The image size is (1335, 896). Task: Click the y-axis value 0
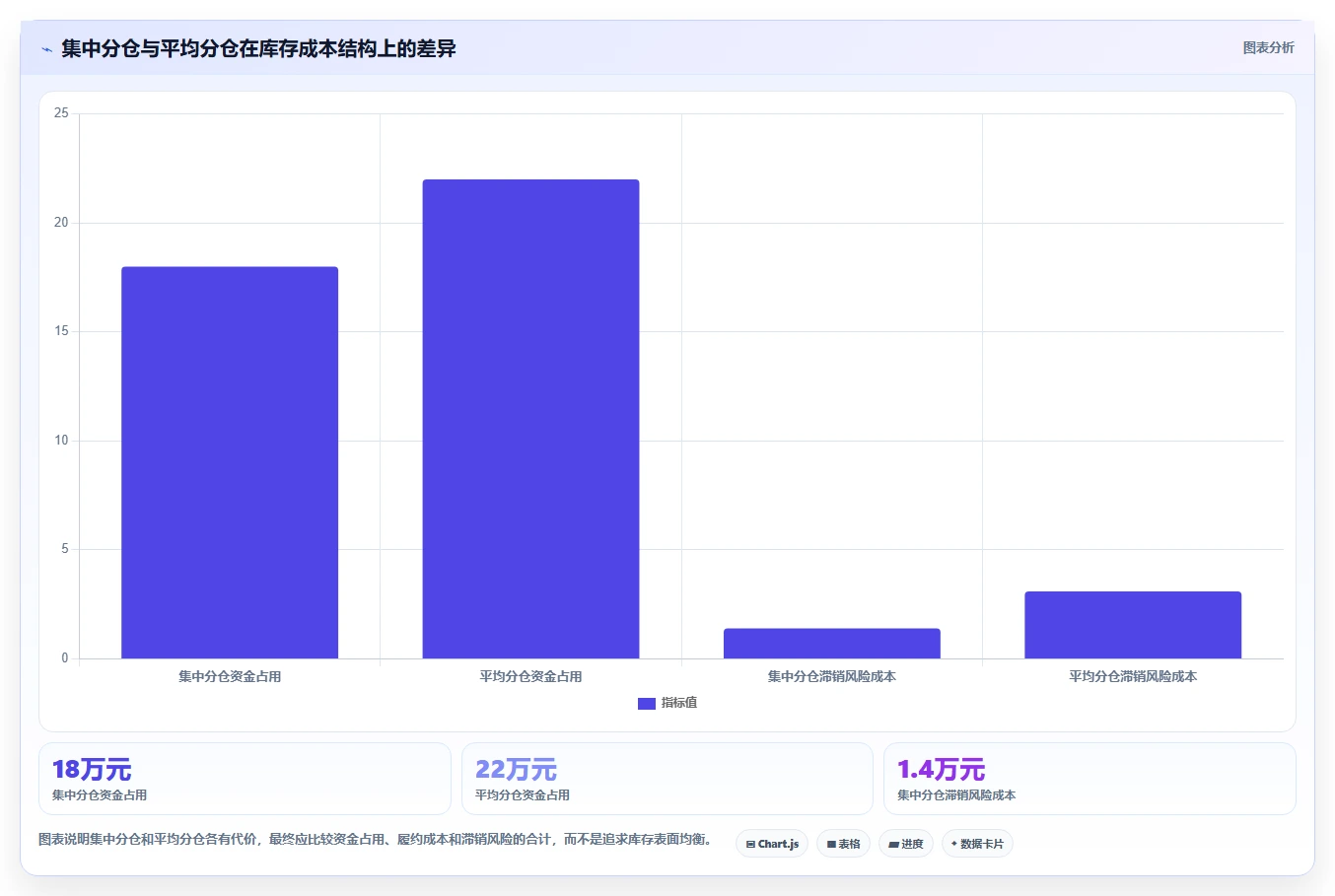pos(65,658)
